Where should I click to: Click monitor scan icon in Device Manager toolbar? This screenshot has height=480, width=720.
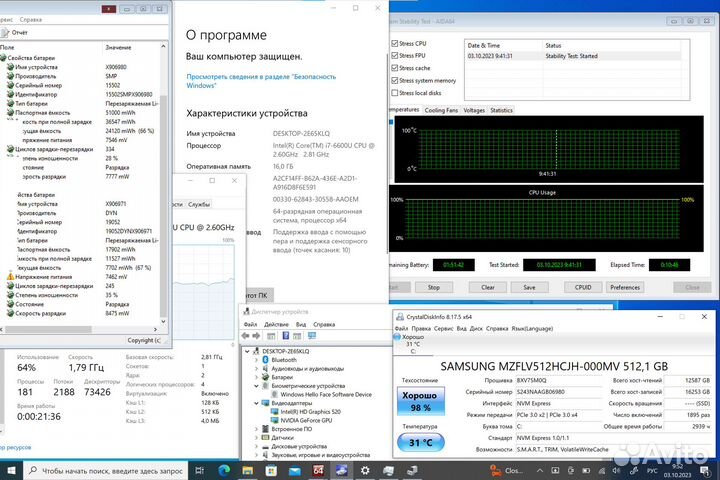312,336
